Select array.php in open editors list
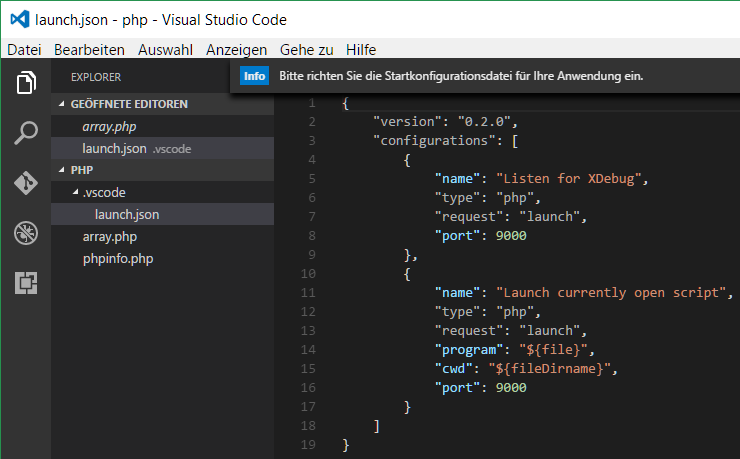Screen dimensions: 740x459 point(109,126)
